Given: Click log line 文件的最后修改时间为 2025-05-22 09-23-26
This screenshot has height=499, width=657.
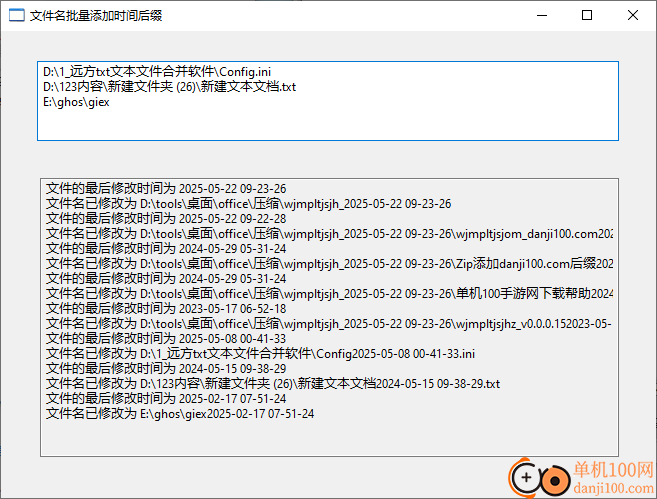Looking at the screenshot, I should pyautogui.click(x=166, y=189).
